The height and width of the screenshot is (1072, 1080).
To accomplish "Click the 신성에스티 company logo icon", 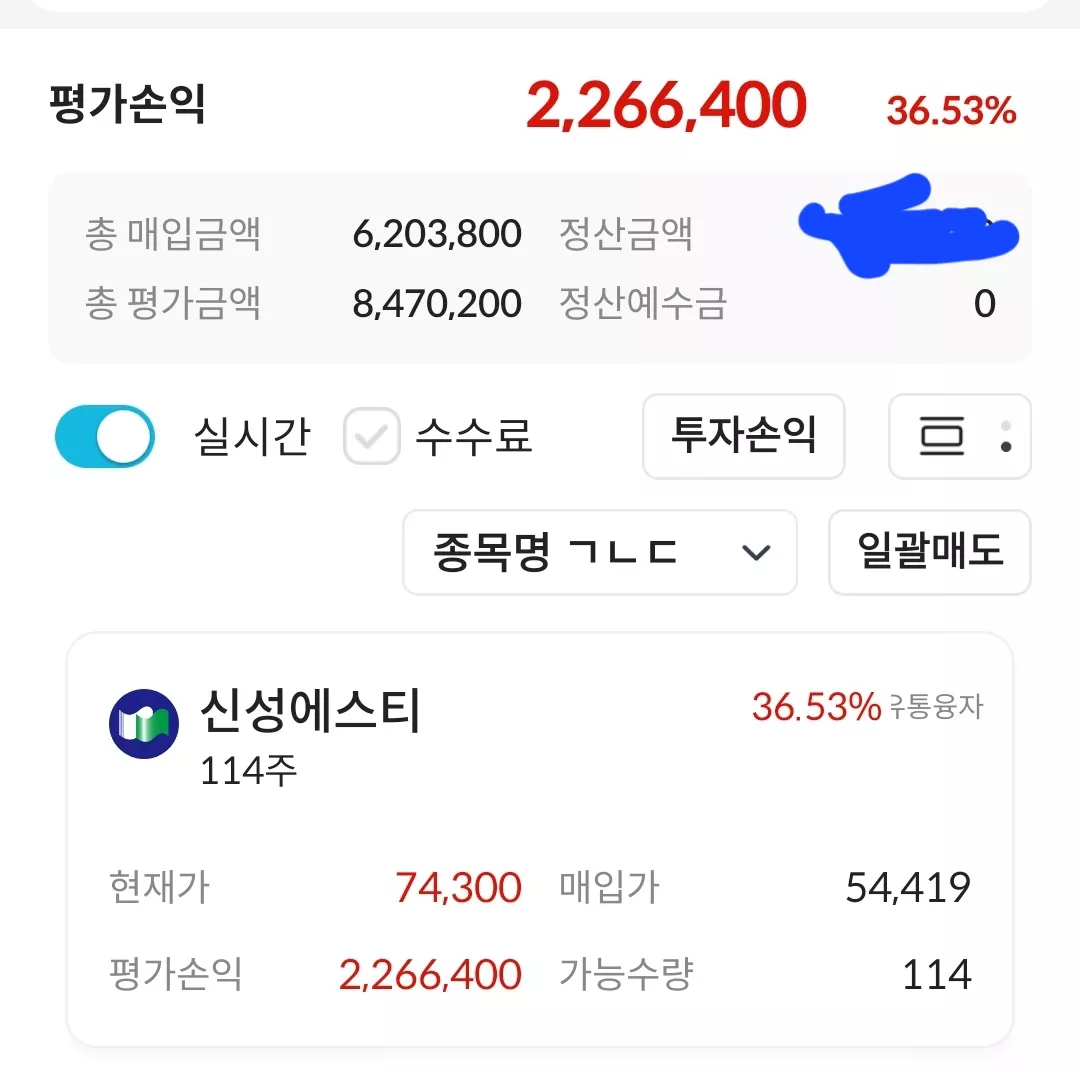I will click(x=144, y=723).
